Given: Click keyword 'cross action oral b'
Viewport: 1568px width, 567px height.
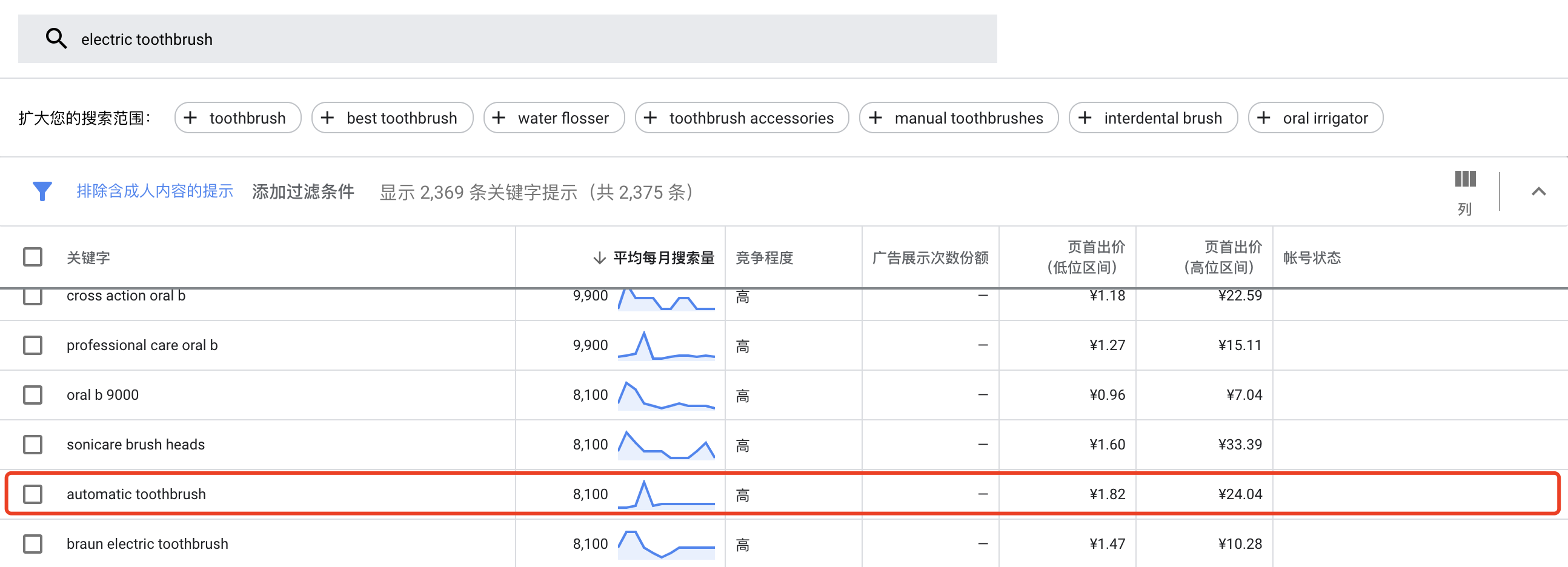Looking at the screenshot, I should 126,296.
